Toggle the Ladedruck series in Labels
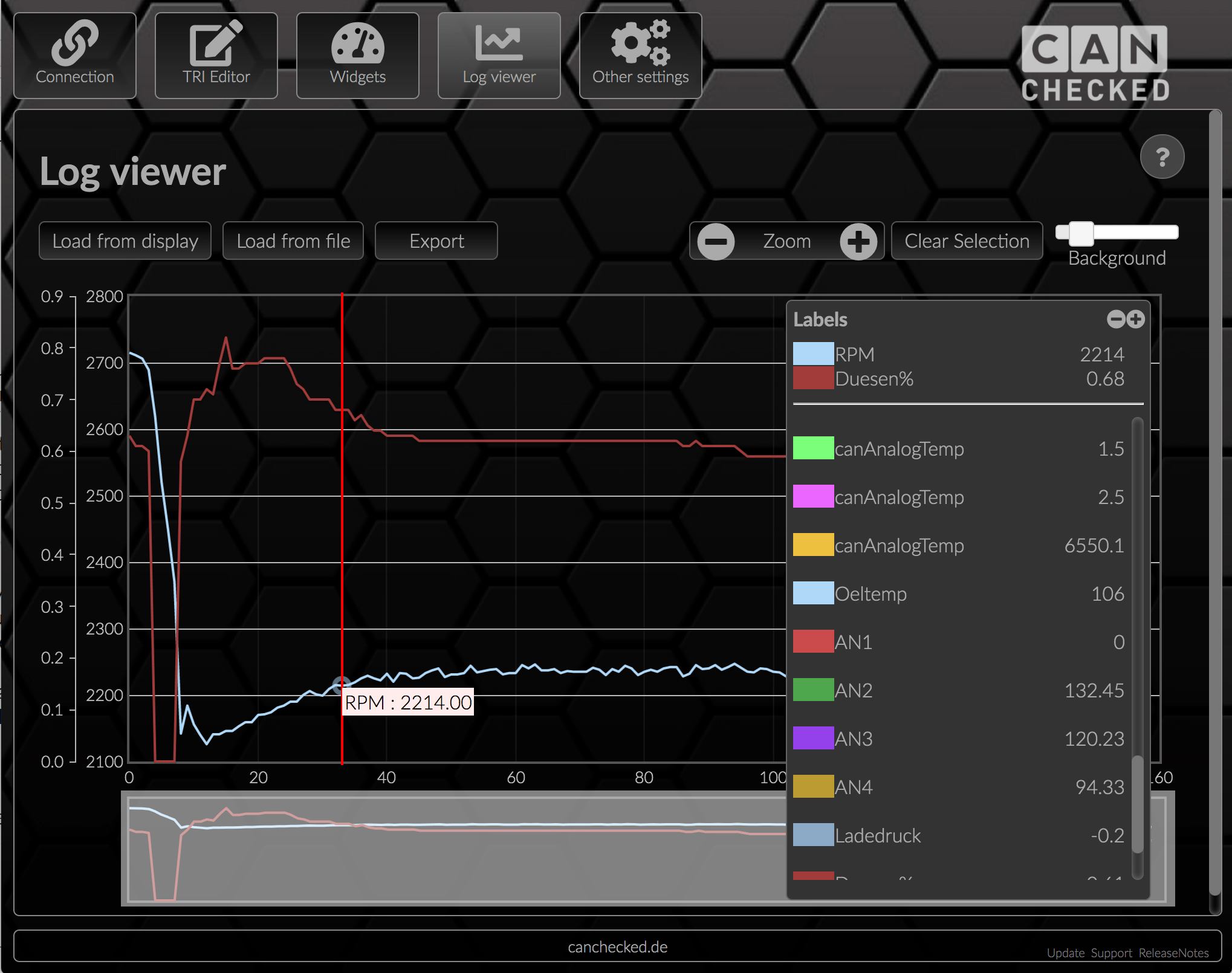 pyautogui.click(x=877, y=835)
